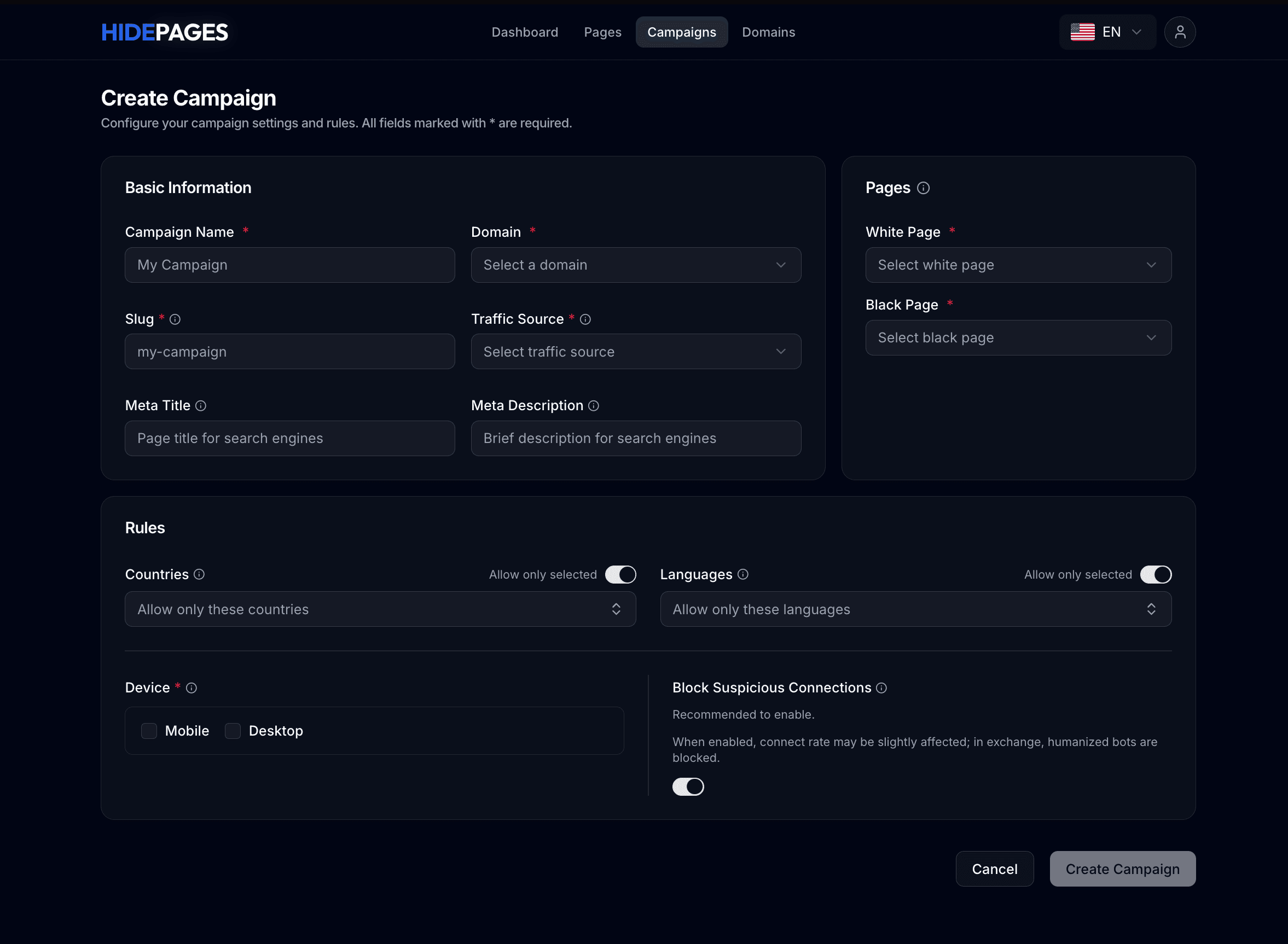Switch to the Dashboard tab
This screenshot has width=1288, height=944.
tap(525, 32)
